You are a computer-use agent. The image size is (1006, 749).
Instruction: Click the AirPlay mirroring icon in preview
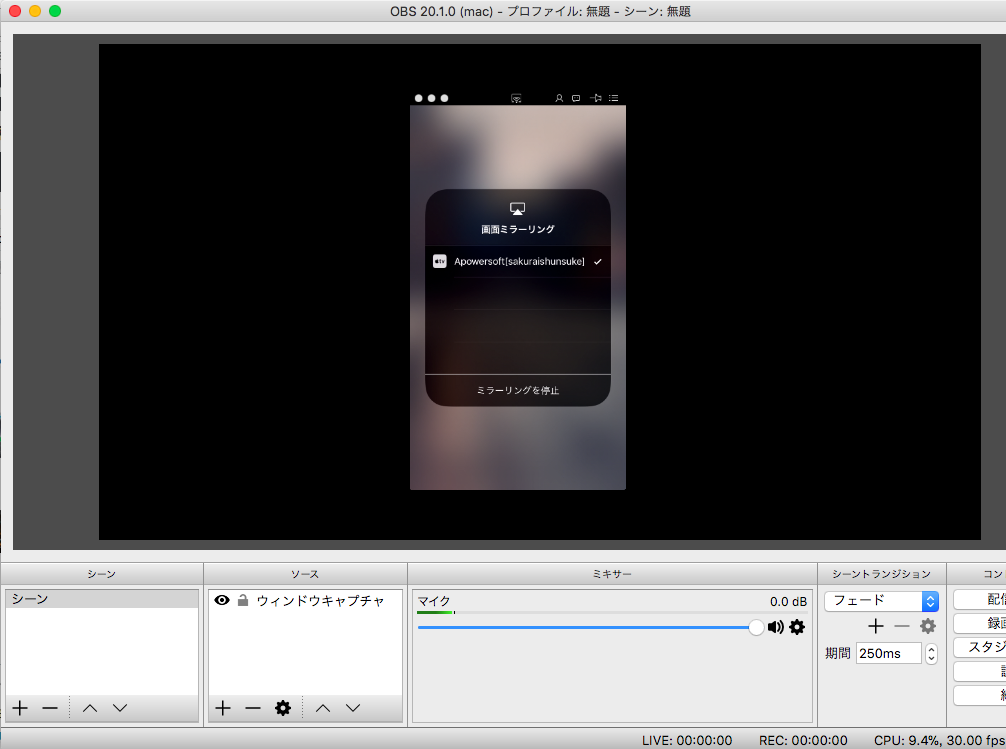coord(517,209)
